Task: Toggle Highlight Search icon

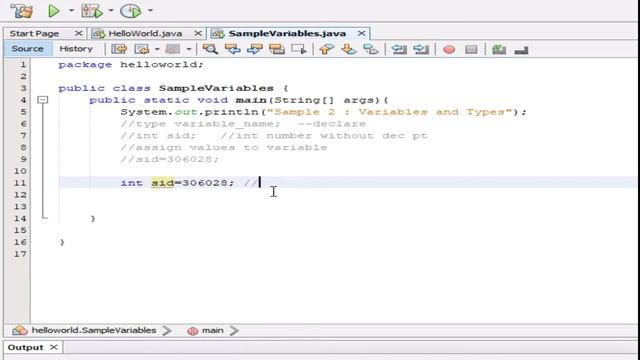Action: click(x=277, y=49)
